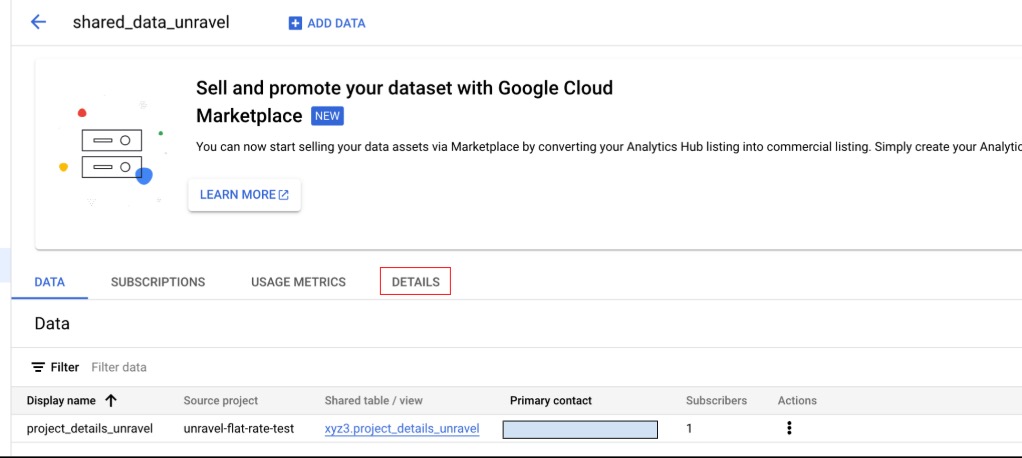This screenshot has width=1022, height=458.
Task: Click the NEW badge beside Marketplace
Action: coord(327,116)
